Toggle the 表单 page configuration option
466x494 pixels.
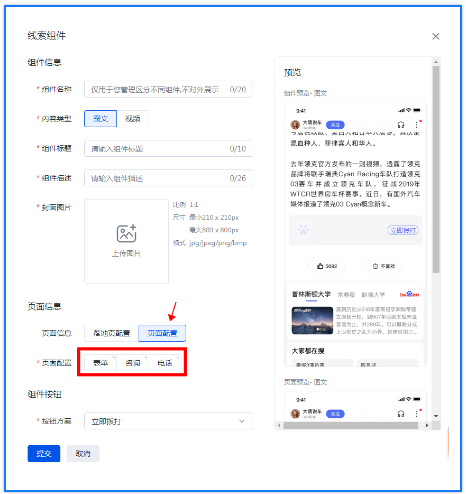100,363
